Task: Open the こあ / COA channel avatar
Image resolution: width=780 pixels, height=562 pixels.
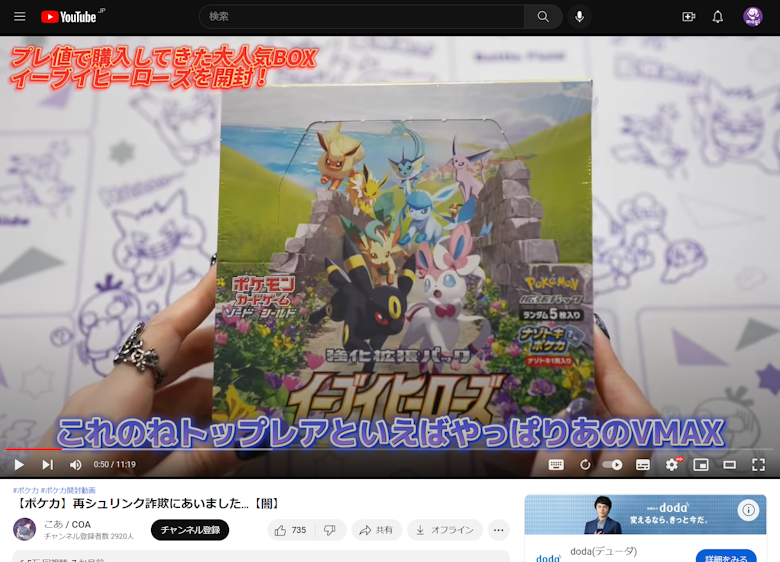Action: [x=24, y=529]
